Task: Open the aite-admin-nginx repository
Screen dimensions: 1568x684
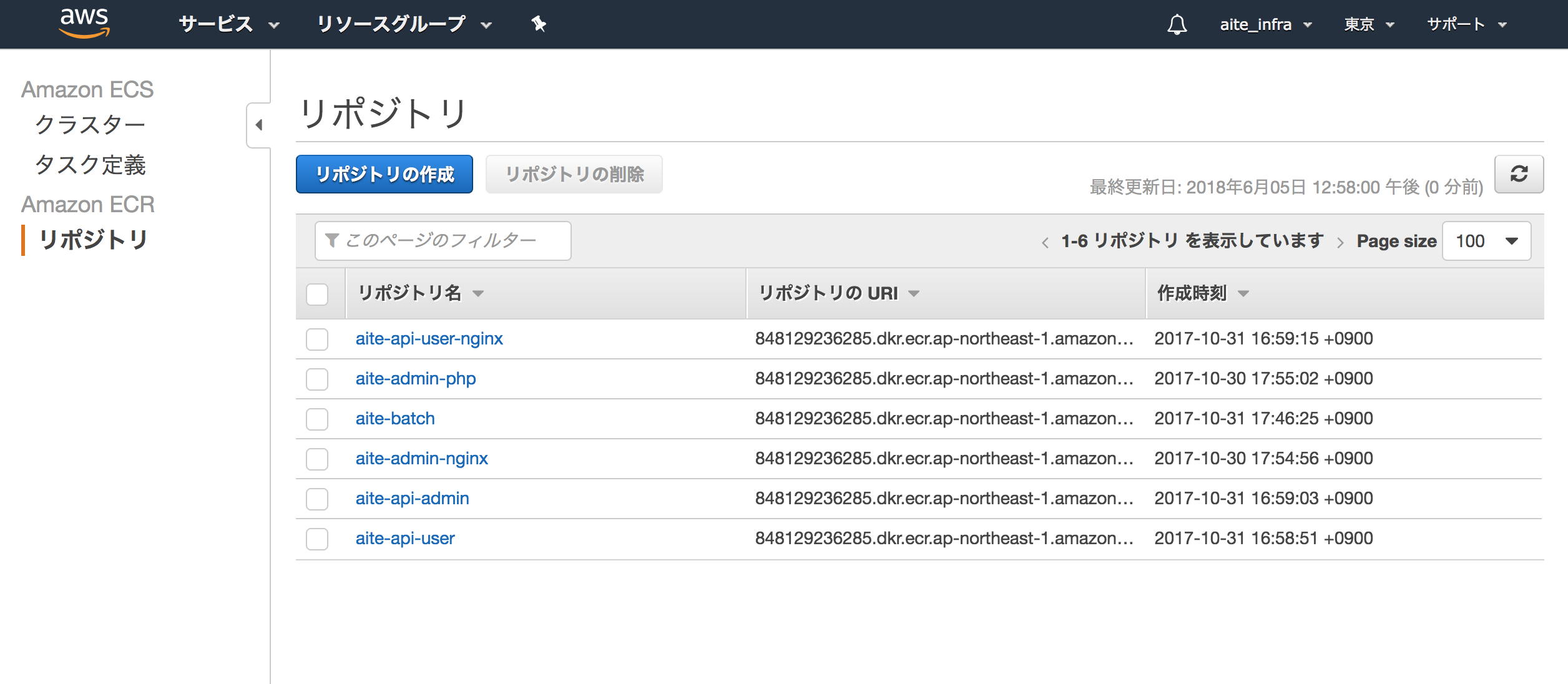Action: click(x=422, y=459)
